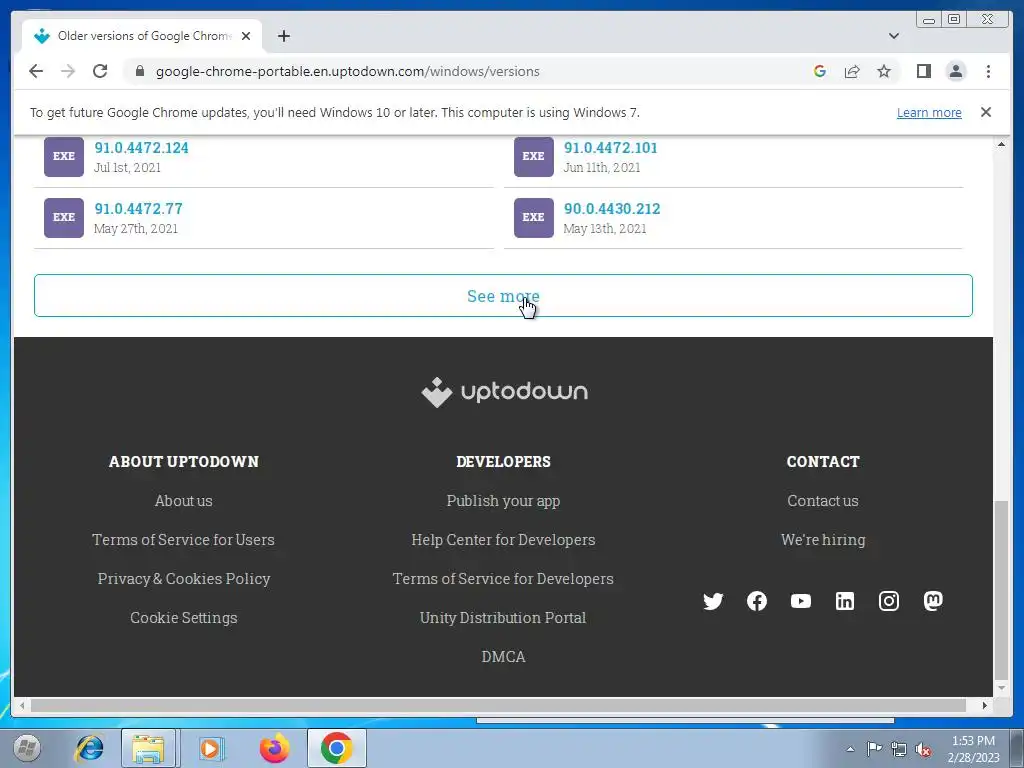Click the Learn more link

pyautogui.click(x=929, y=112)
